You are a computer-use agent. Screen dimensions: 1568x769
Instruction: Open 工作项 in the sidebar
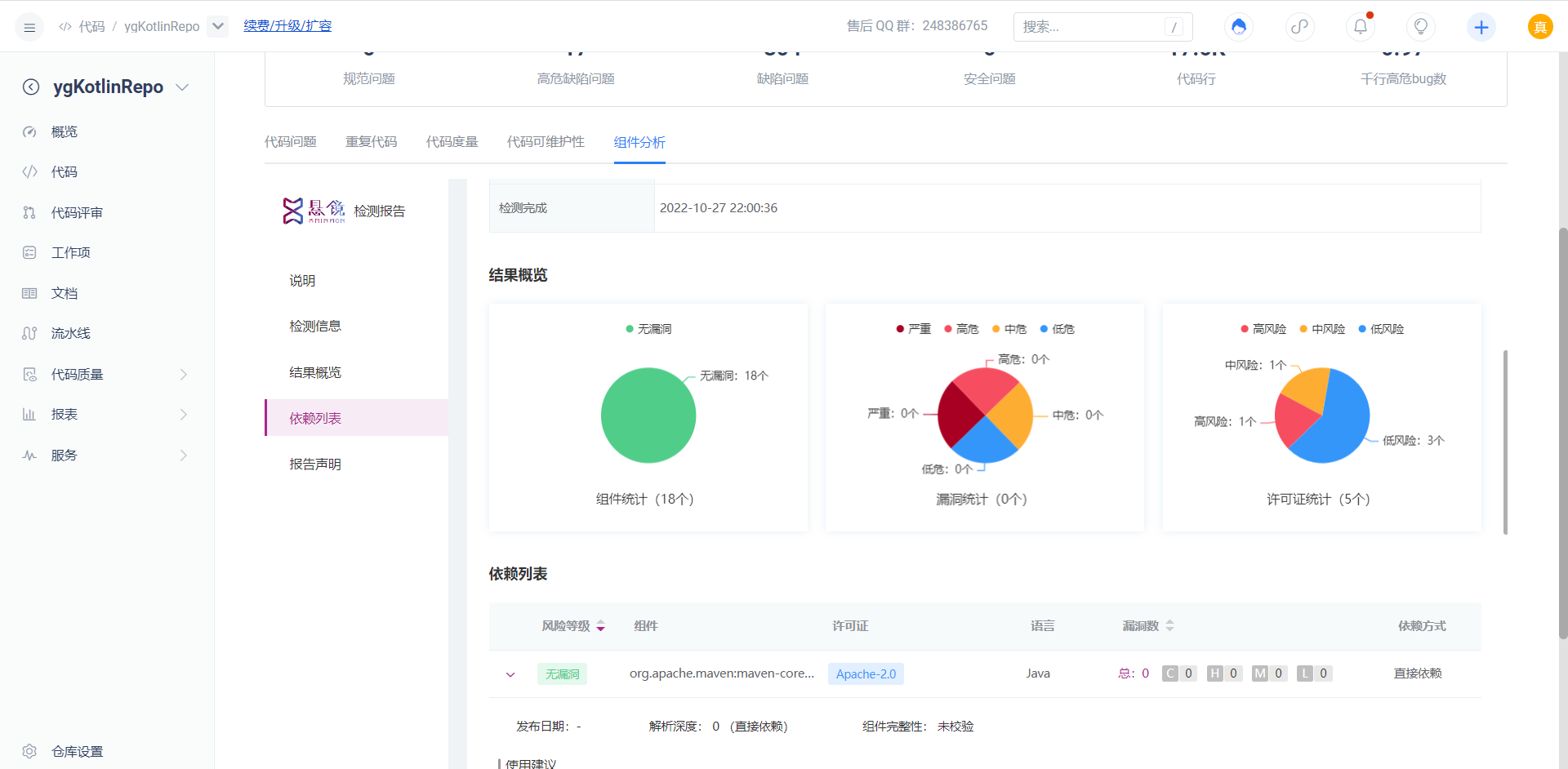pyautogui.click(x=71, y=253)
